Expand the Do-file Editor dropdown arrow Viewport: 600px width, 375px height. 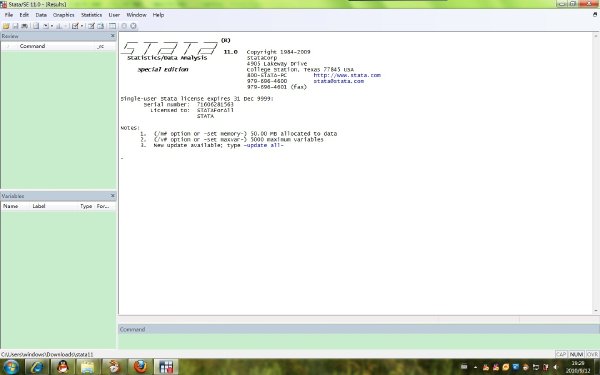(82, 26)
